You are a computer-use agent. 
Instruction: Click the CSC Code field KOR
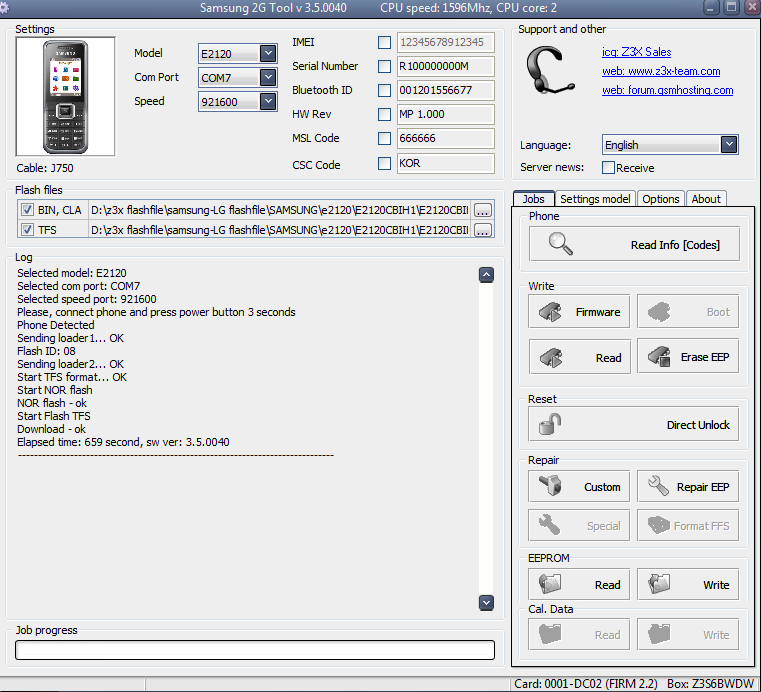[x=446, y=163]
